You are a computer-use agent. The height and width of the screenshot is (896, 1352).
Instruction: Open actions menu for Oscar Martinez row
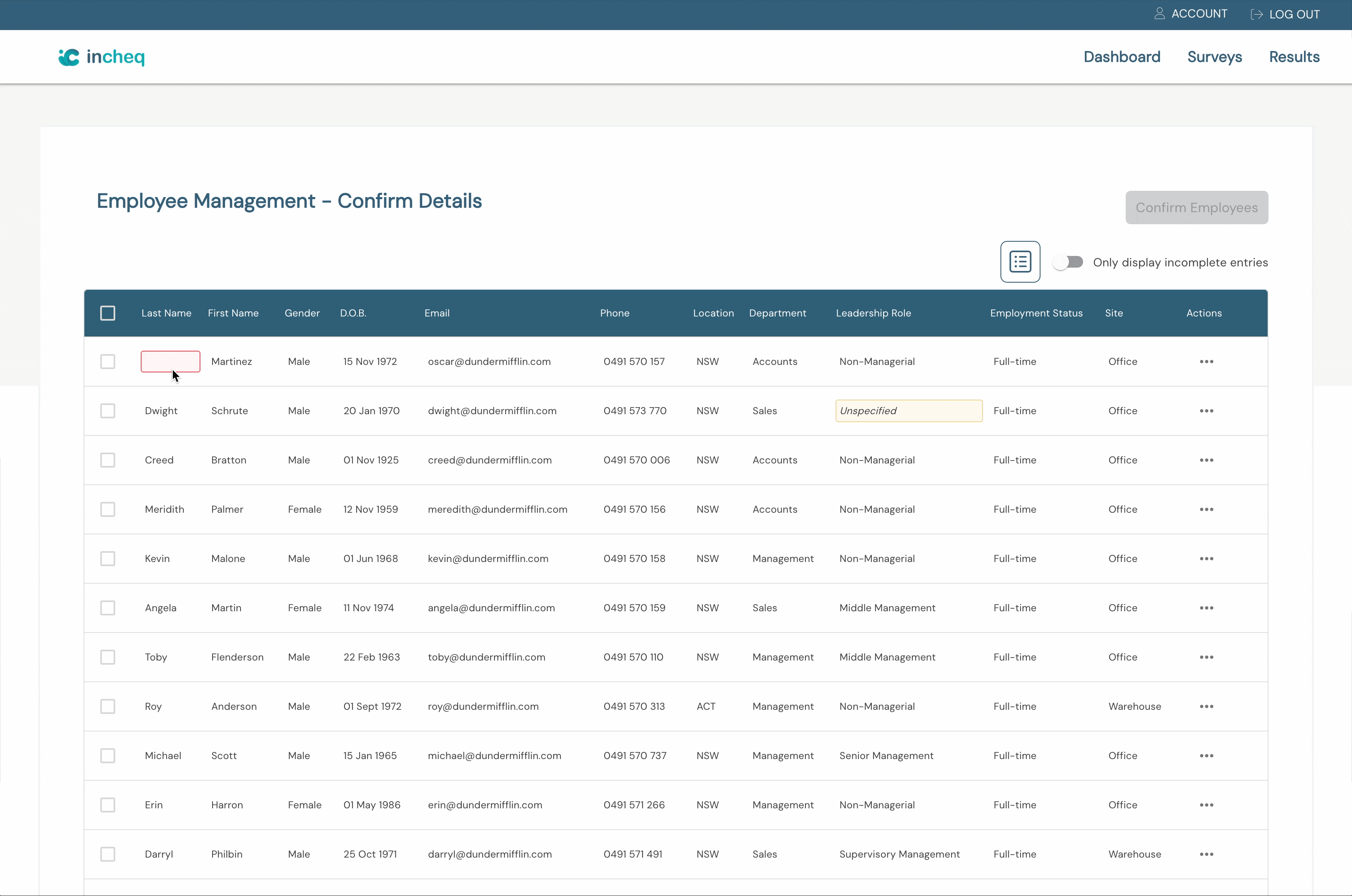pyautogui.click(x=1206, y=362)
